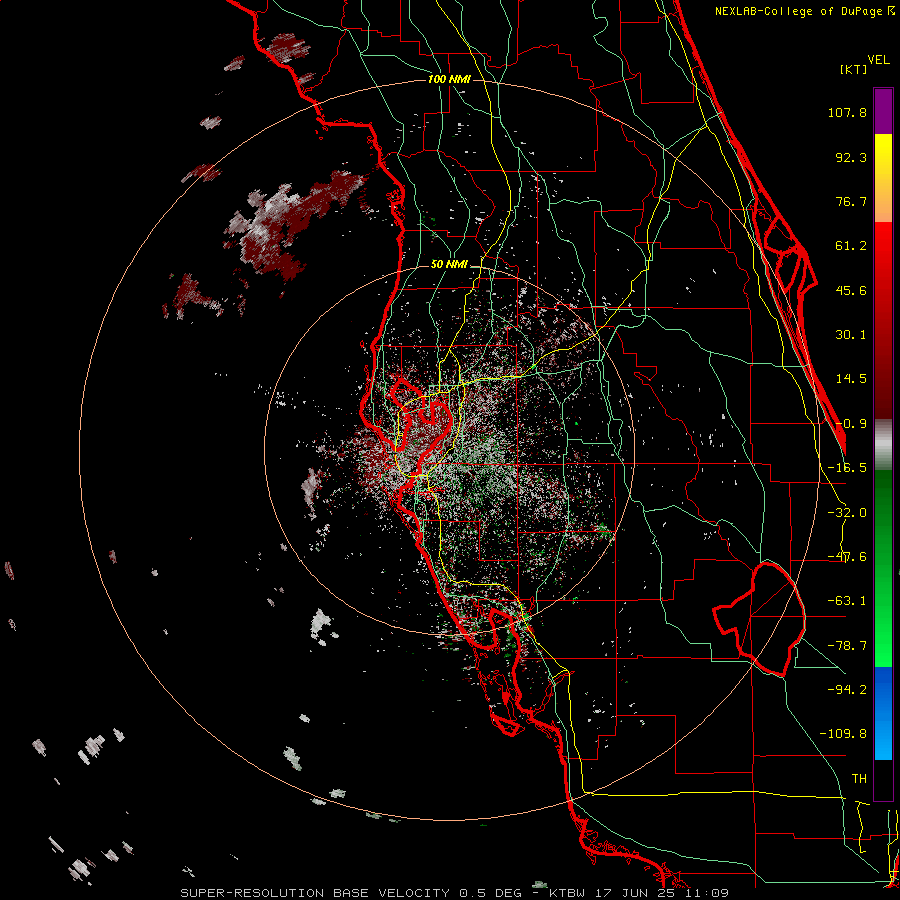Click the 45.6 legend value
The width and height of the screenshot is (900, 900).
pos(851,290)
